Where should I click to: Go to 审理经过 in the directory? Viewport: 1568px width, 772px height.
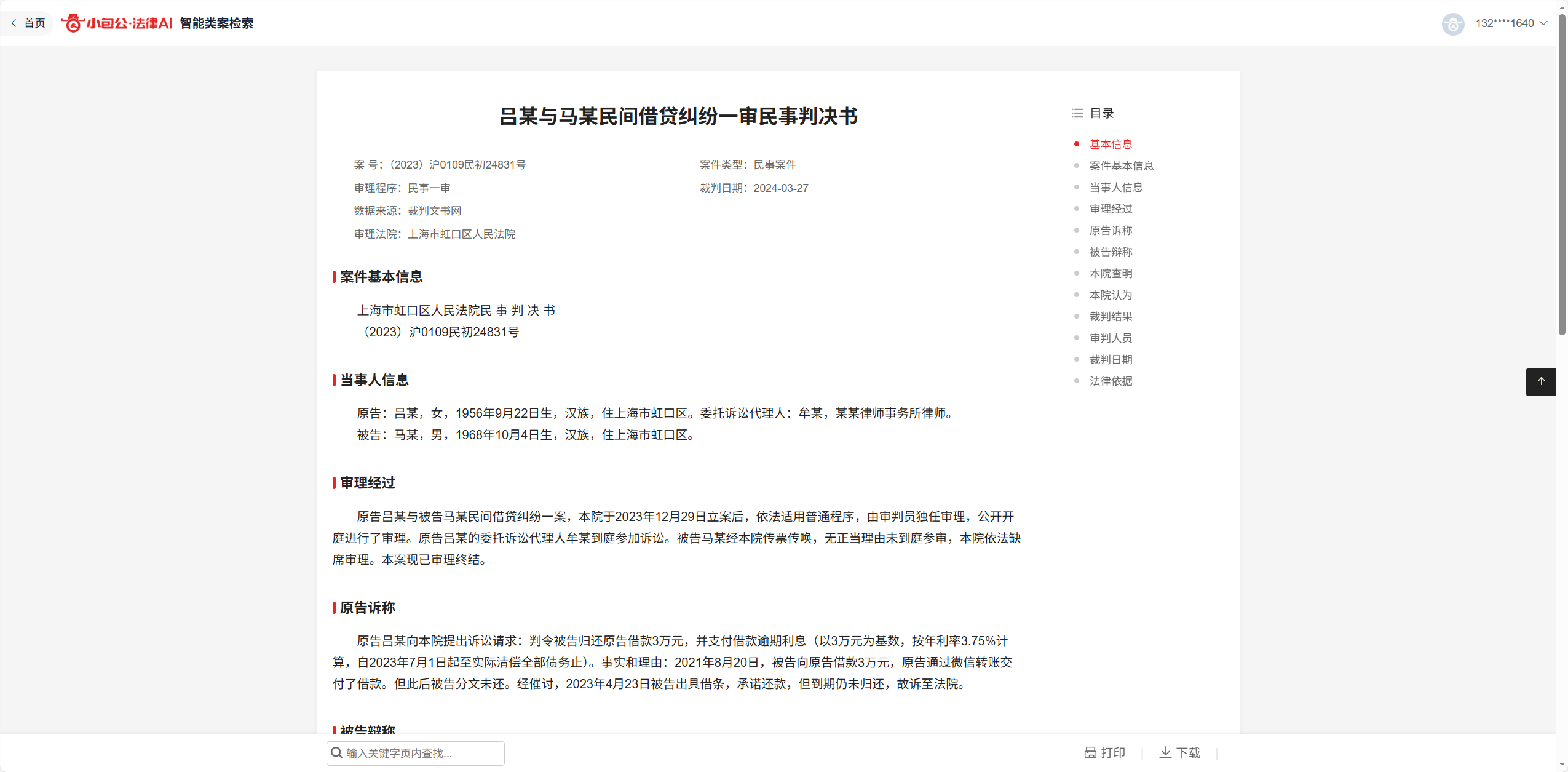point(1111,209)
